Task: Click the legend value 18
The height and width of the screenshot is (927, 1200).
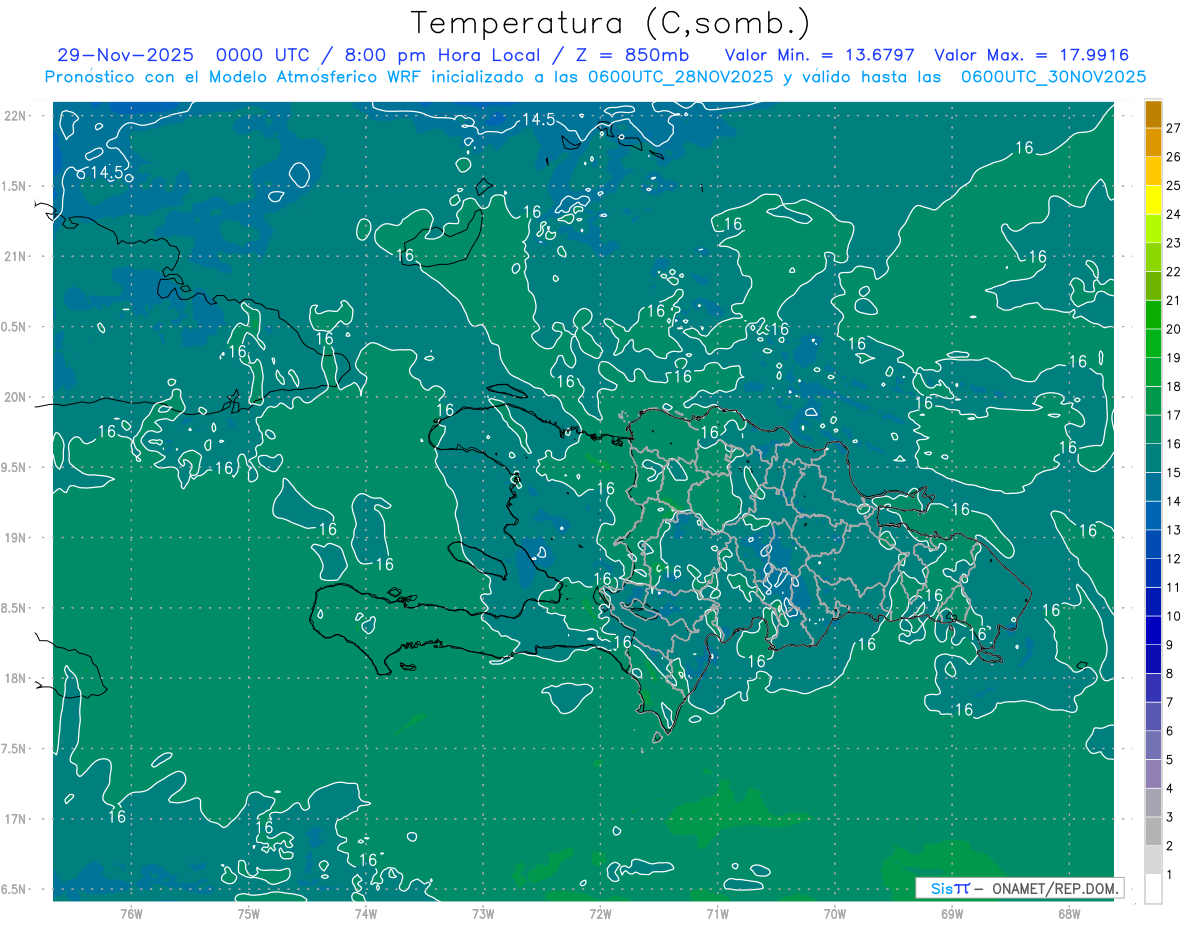Action: point(1174,387)
